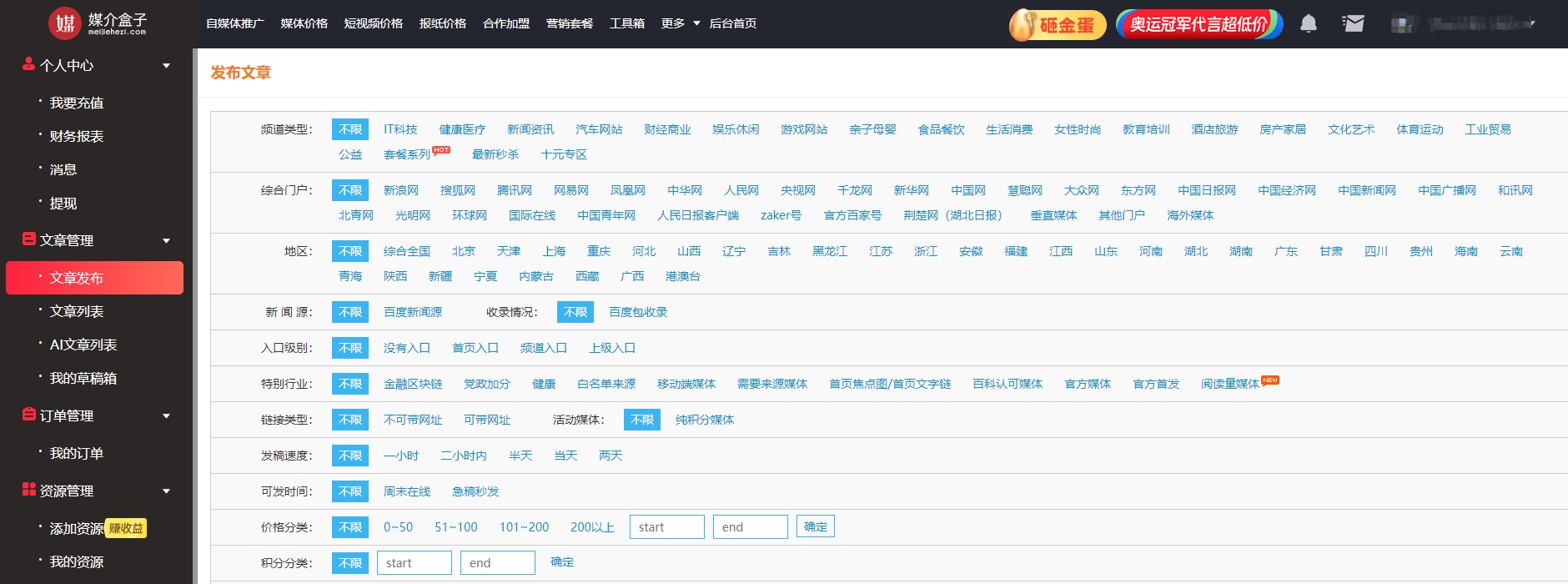1568x584 pixels.
Task: Collapse the 个人中心 sidebar section
Action: 166,65
